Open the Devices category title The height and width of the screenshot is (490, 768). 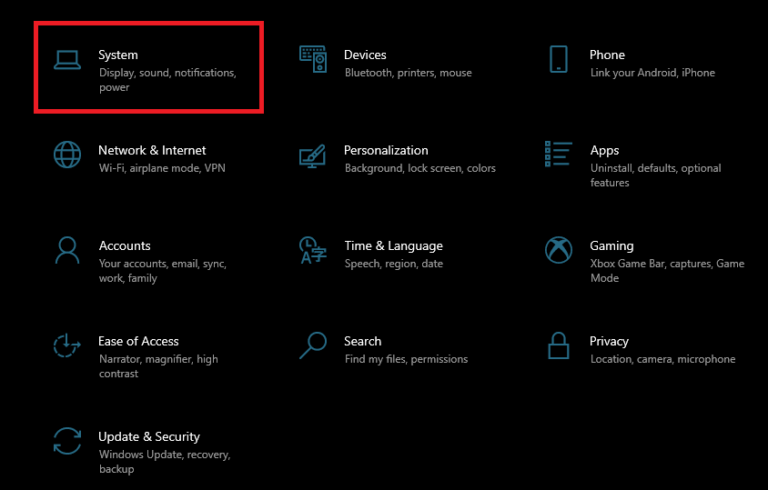365,55
